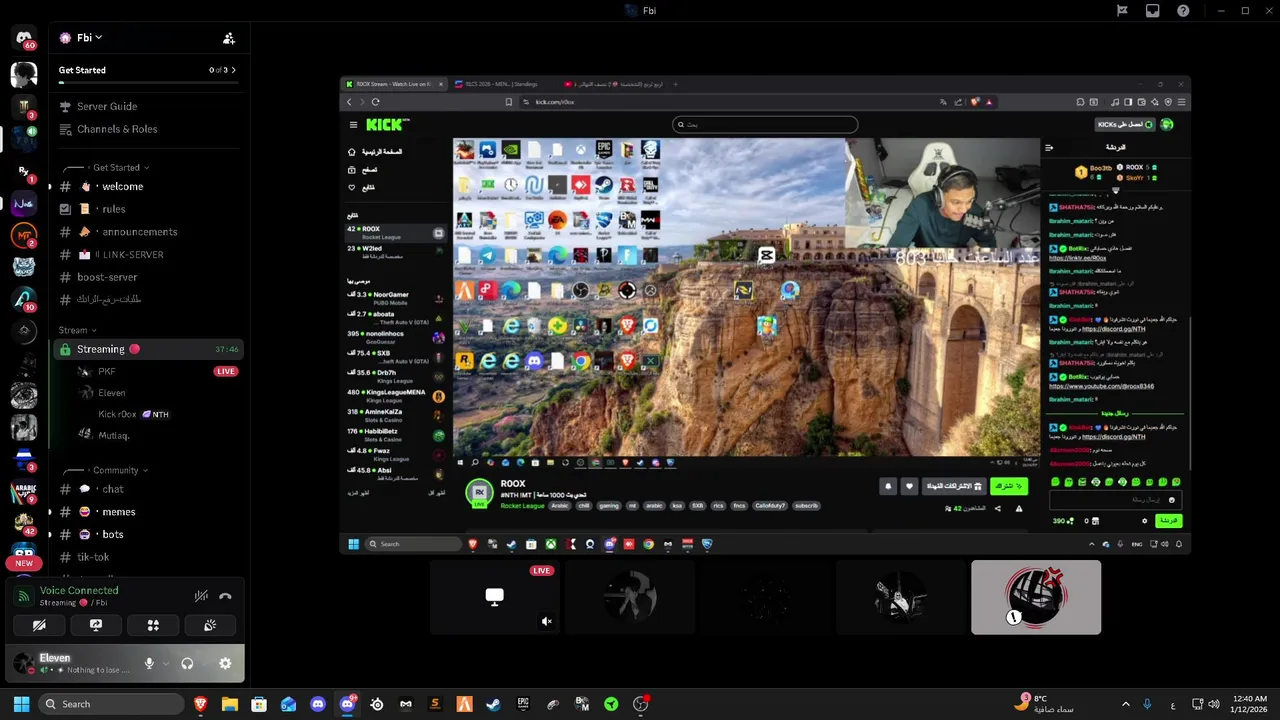Image resolution: width=1280 pixels, height=720 pixels.
Task: Deafen with the headphones icon
Action: [x=187, y=663]
